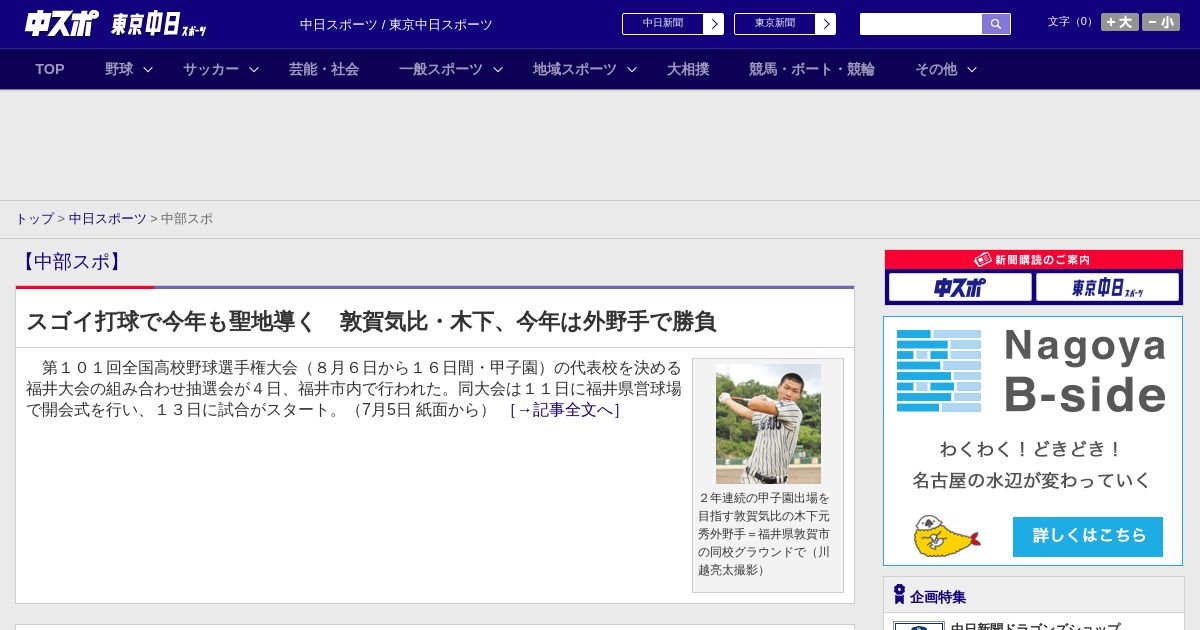Click the ribbon icon beside 企画特集
This screenshot has width=1200, height=630.
[x=899, y=594]
